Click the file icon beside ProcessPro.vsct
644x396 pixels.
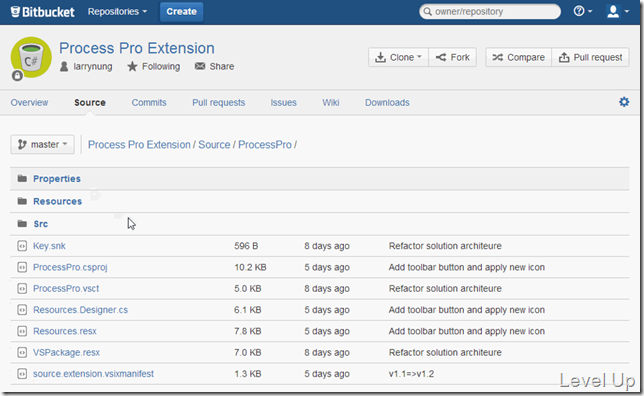(x=22, y=289)
